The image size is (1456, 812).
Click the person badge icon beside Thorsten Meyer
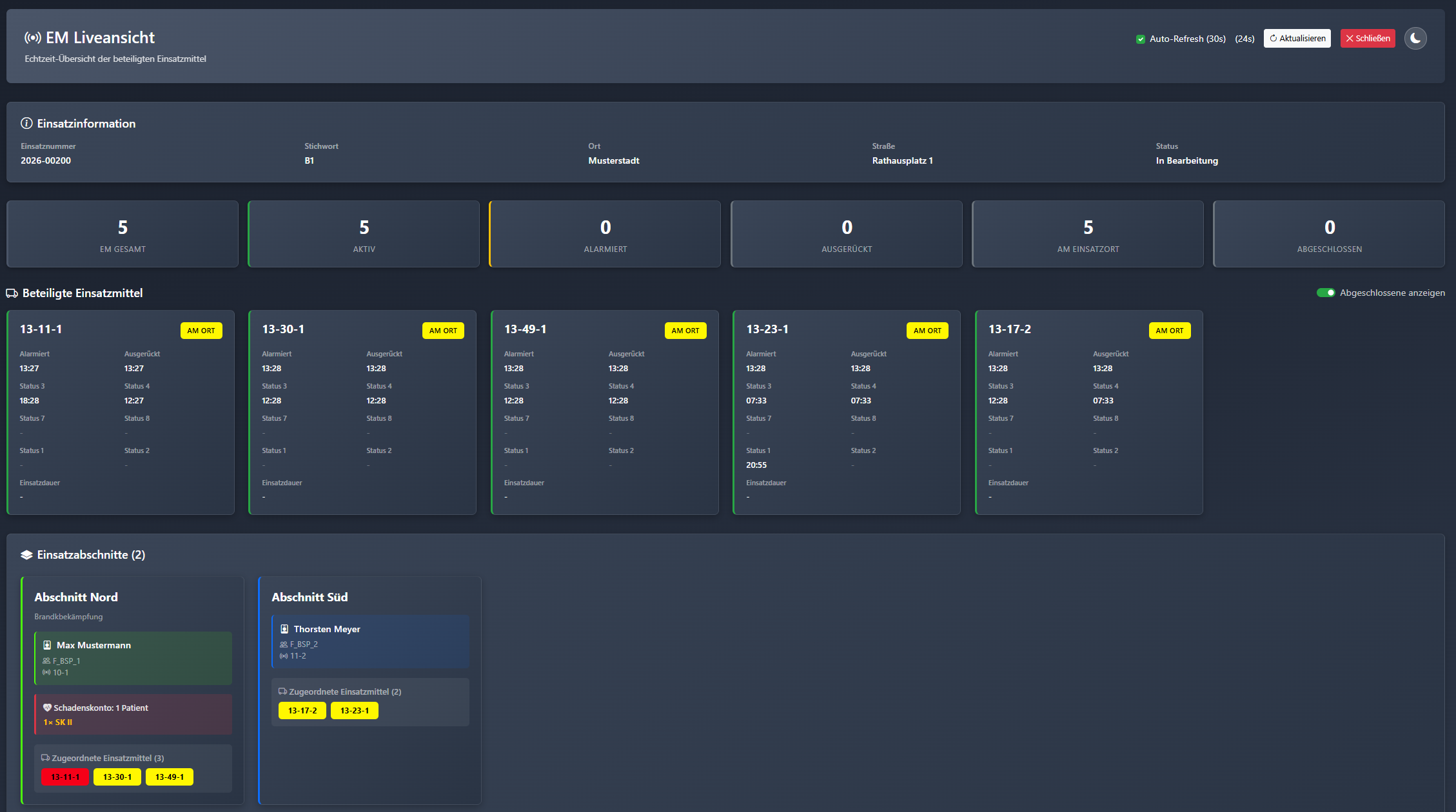click(x=284, y=629)
